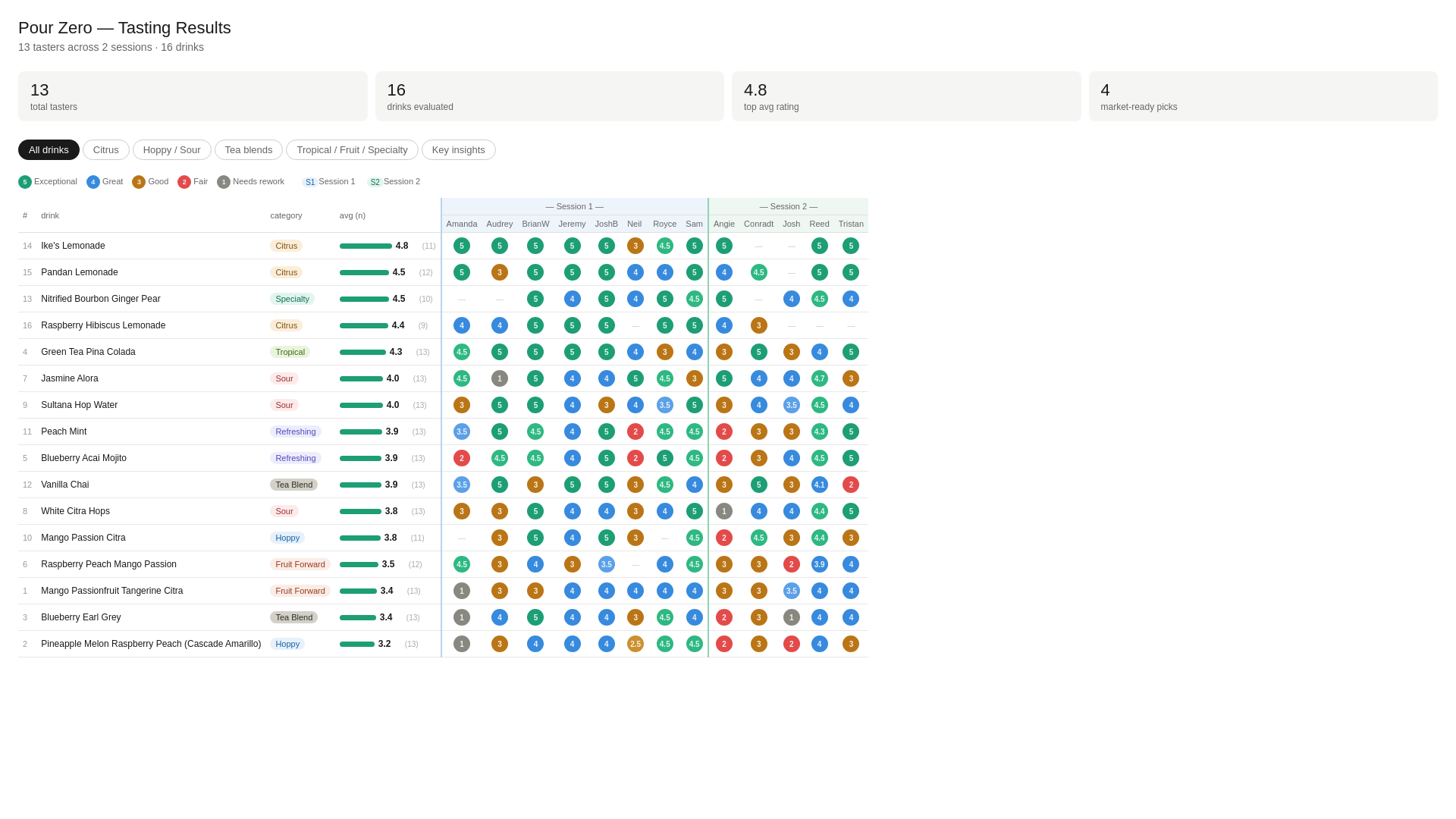Viewport: 1456px width, 819px height.
Task: Click Tristan's 2 rating for Vanilla Chai
Action: [851, 485]
